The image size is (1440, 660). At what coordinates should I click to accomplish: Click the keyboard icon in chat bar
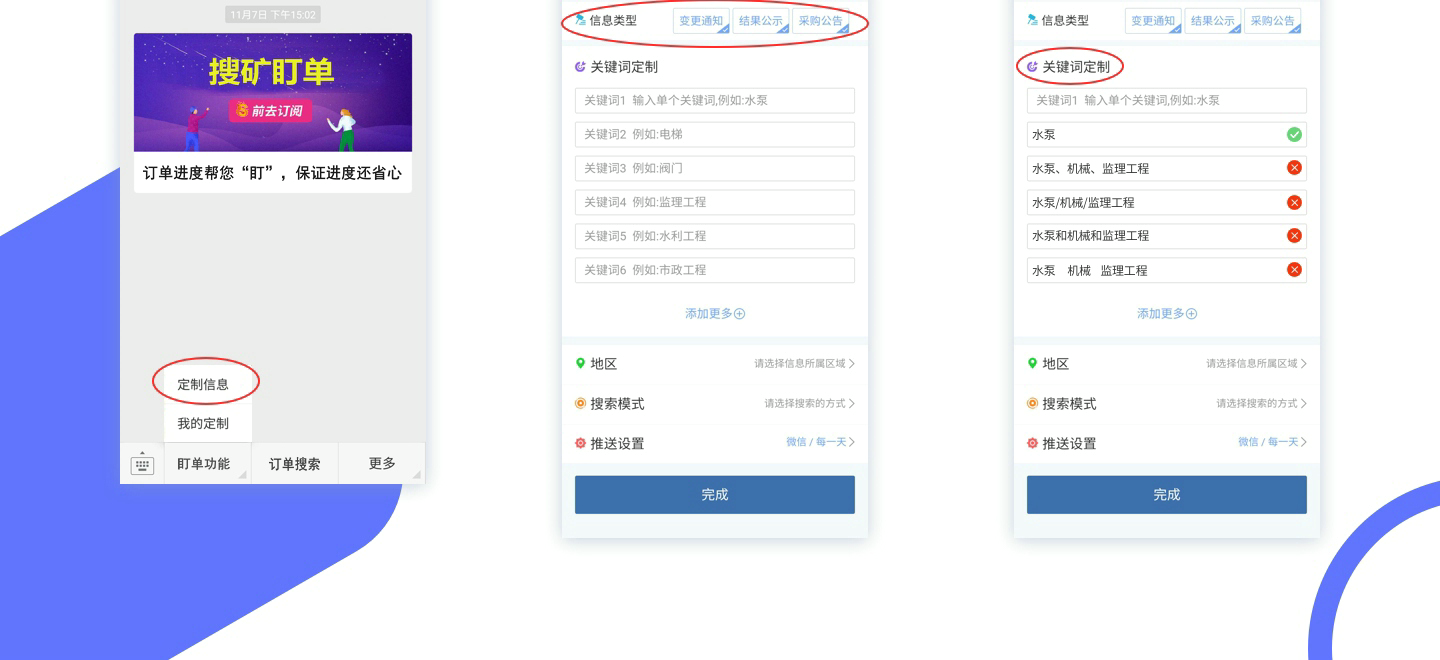(x=142, y=464)
